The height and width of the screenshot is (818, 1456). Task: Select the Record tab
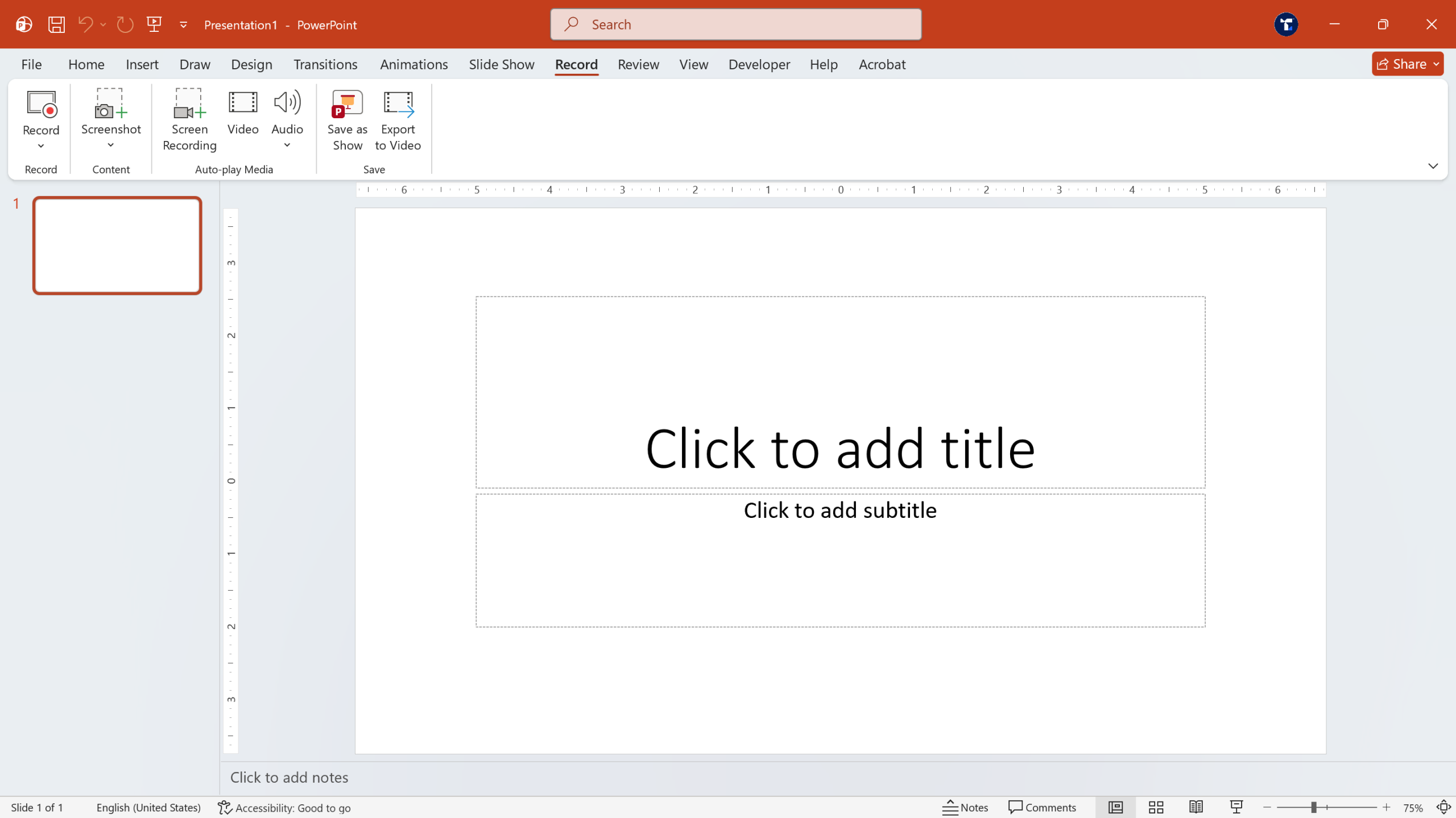576,64
